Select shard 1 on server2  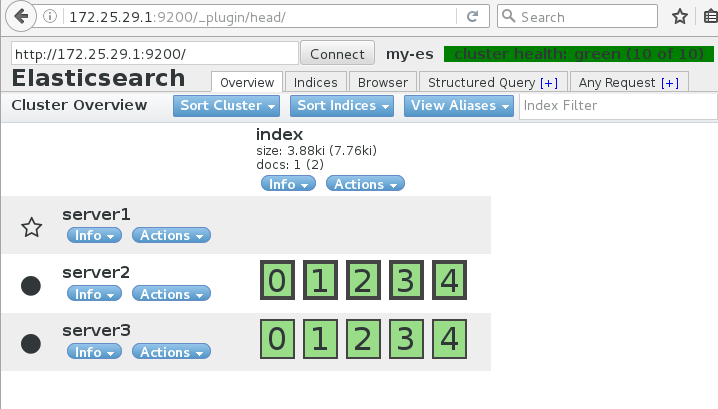point(321,280)
